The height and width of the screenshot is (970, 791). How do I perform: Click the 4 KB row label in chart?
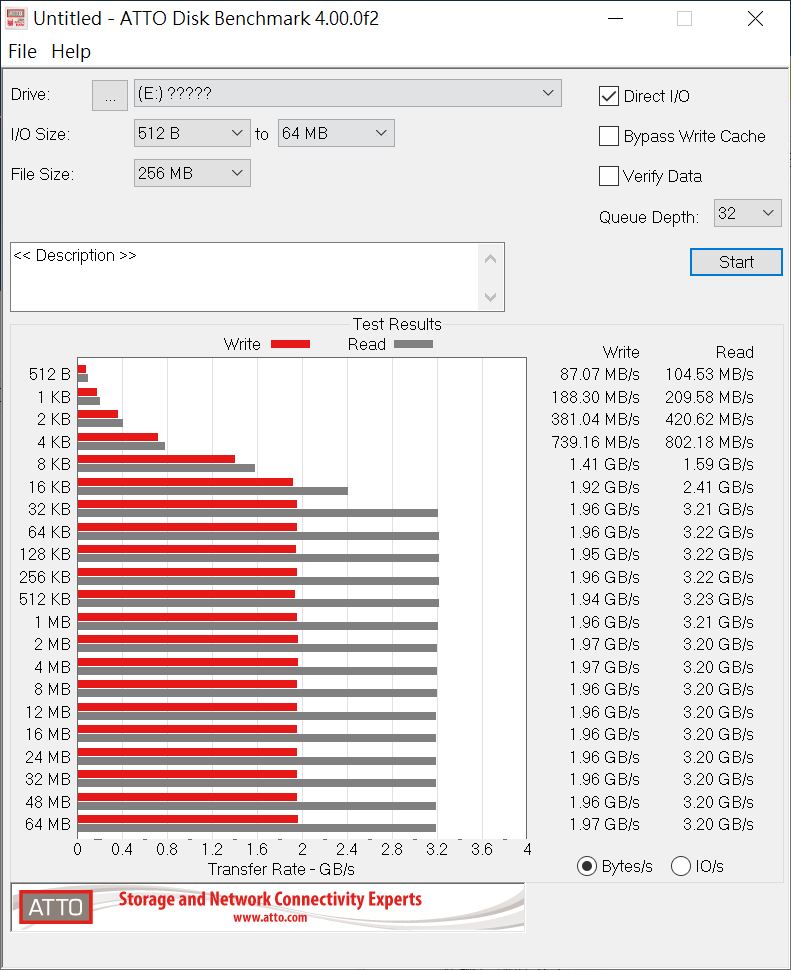click(x=54, y=442)
